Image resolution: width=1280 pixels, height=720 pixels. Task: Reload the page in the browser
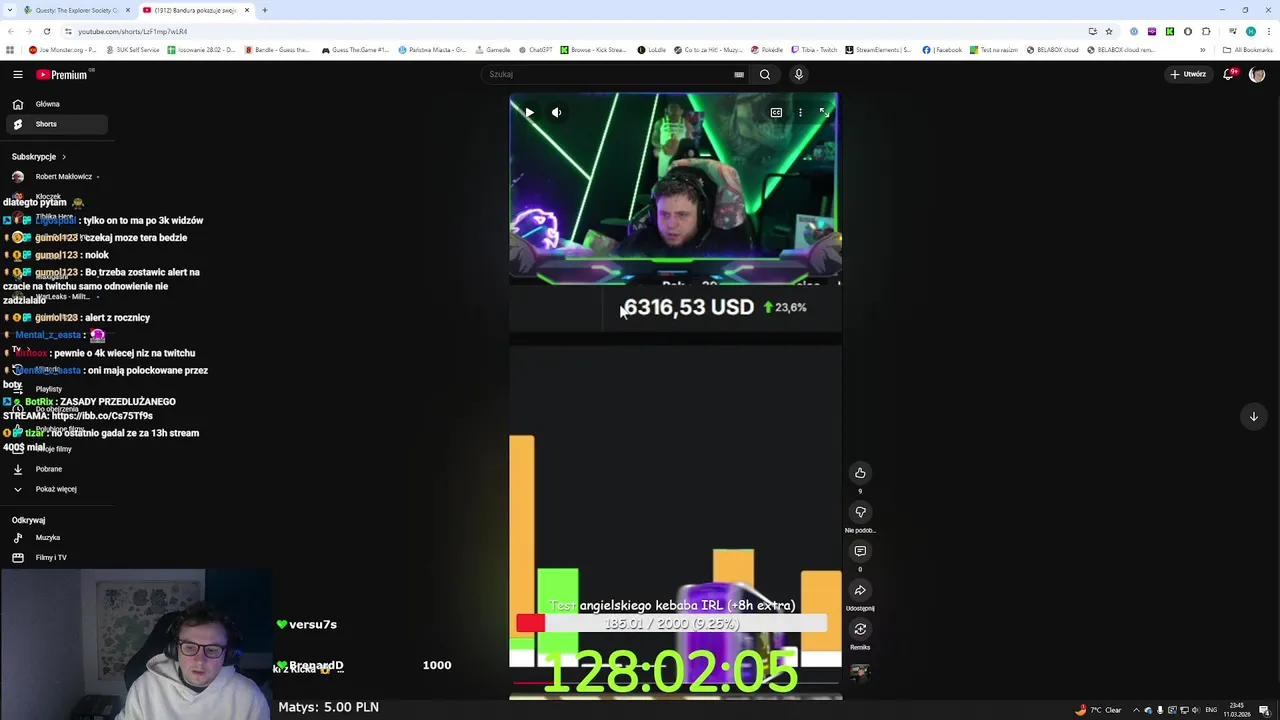pyautogui.click(x=46, y=31)
